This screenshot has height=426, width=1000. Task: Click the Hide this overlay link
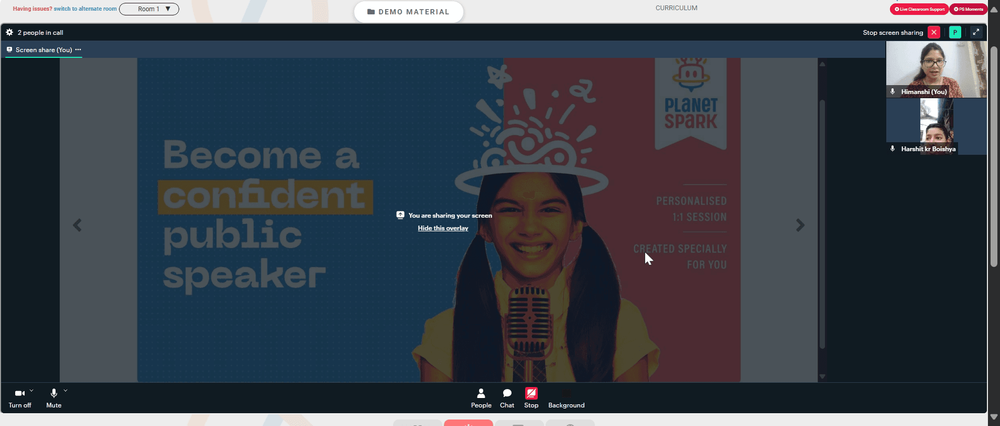(x=443, y=228)
